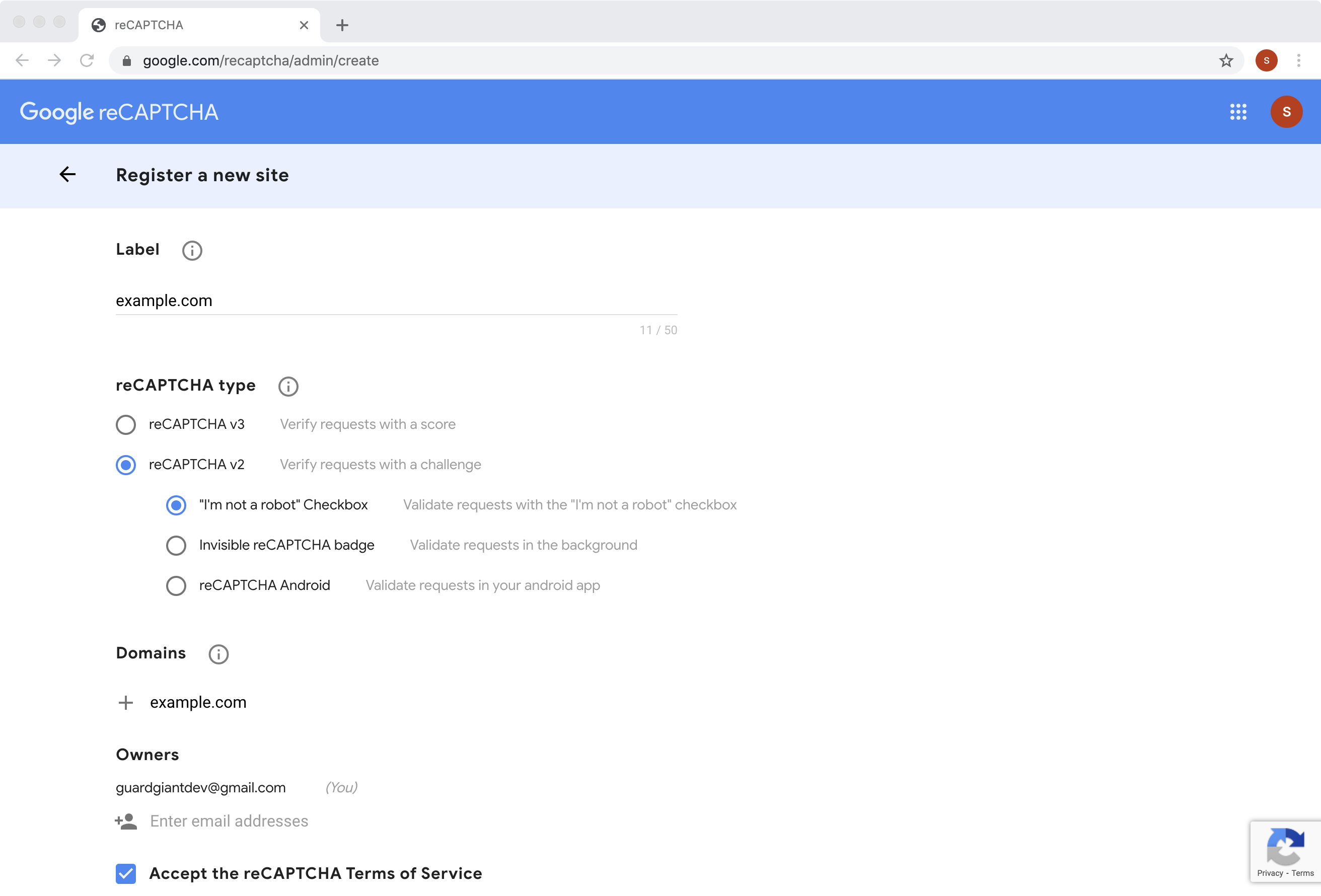Screen dimensions: 1321x896
Task: Close the reCAPTCHA tab
Action: coord(304,25)
